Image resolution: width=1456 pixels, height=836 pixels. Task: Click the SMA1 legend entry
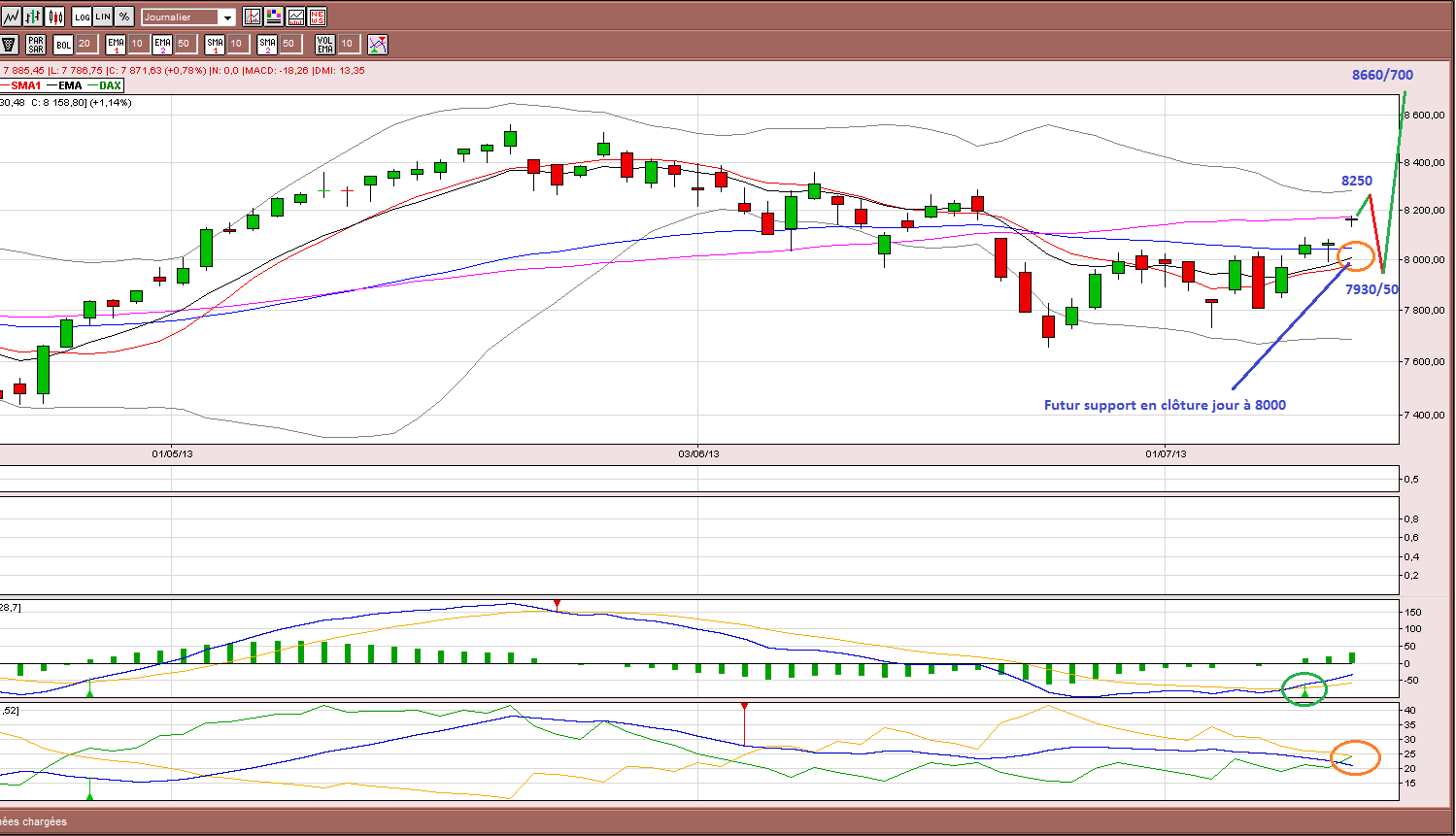(21, 85)
